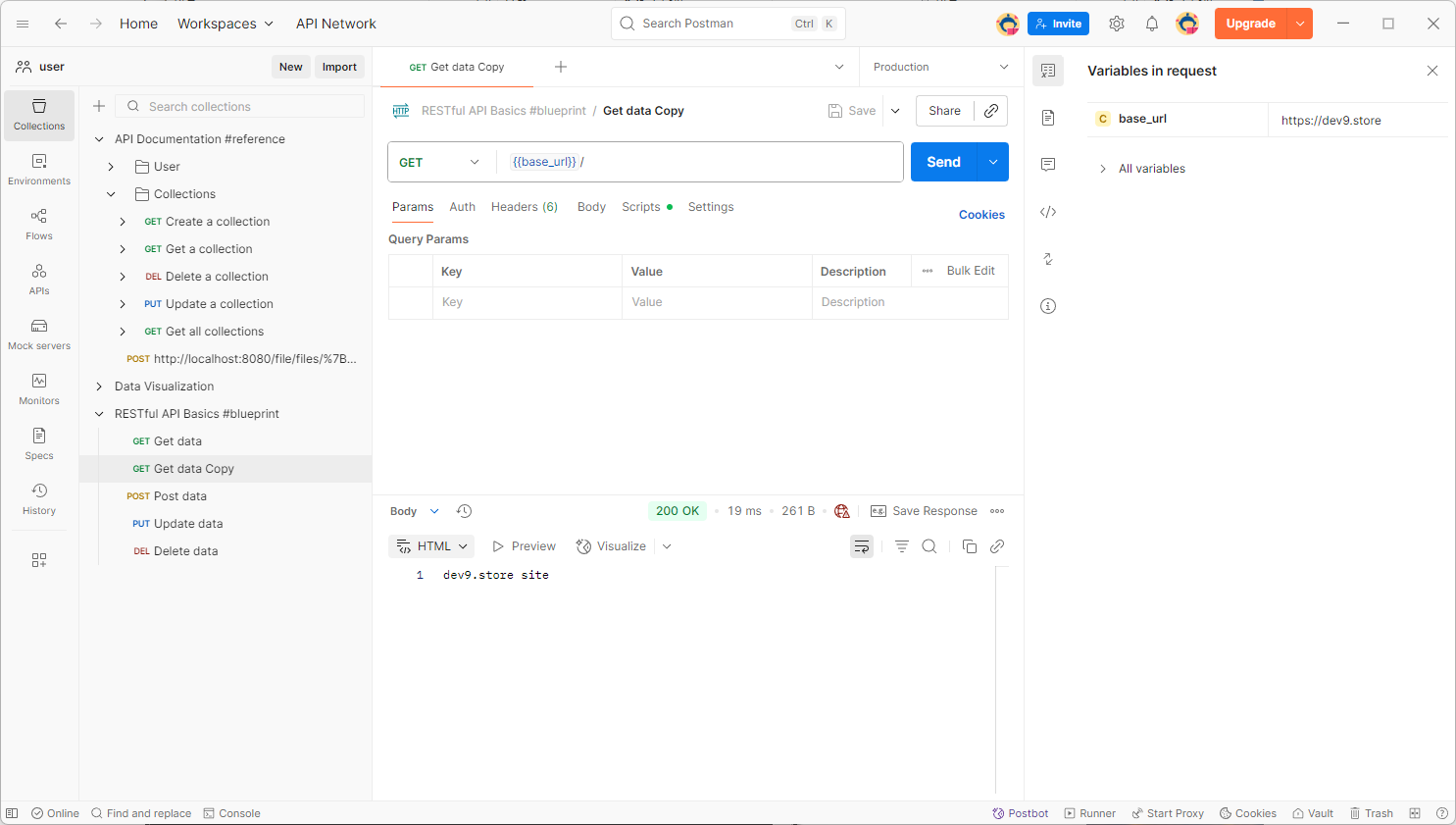Open the Collections sidebar panel
The image size is (1456, 825).
pos(39,115)
